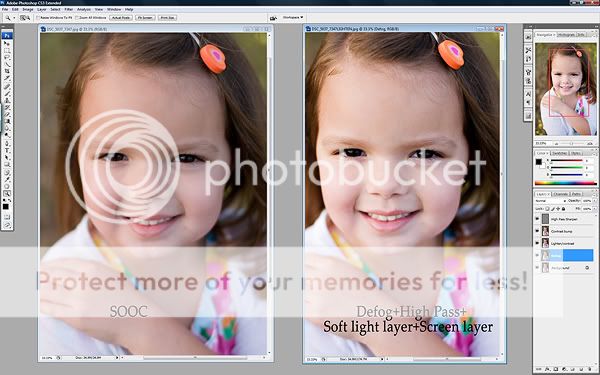Toggle lock all padlock in Layers panel
The width and height of the screenshot is (600, 375).
(563, 209)
